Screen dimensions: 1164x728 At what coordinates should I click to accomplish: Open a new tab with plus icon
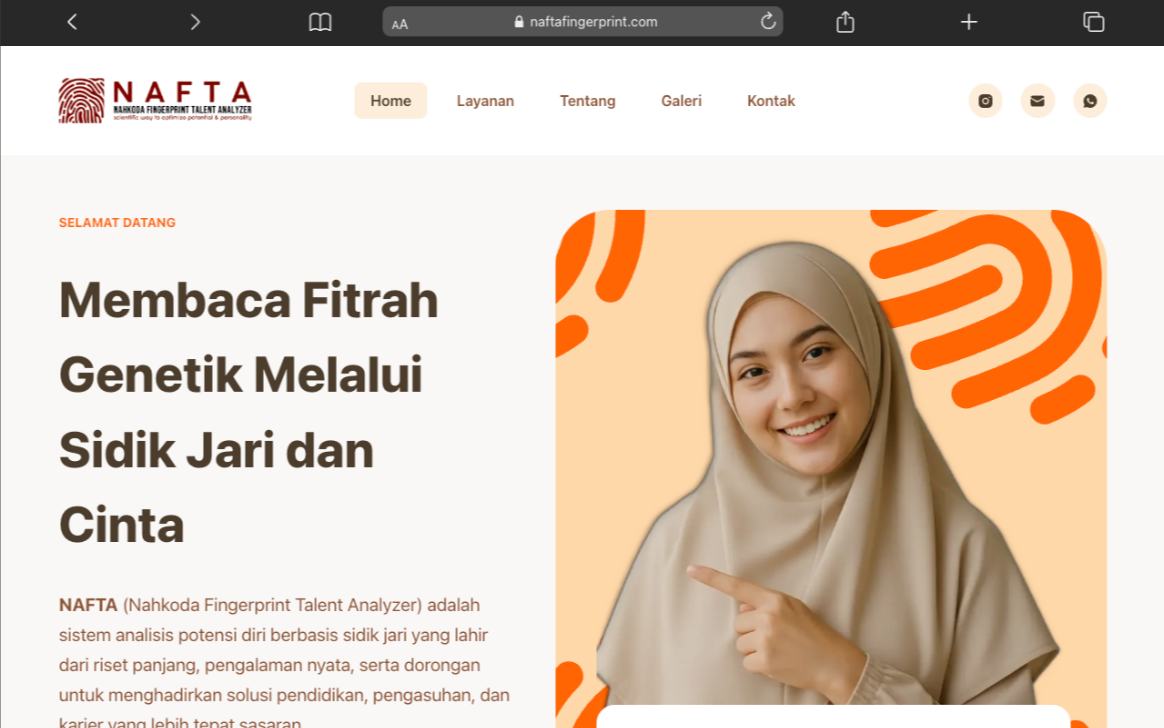coord(969,22)
